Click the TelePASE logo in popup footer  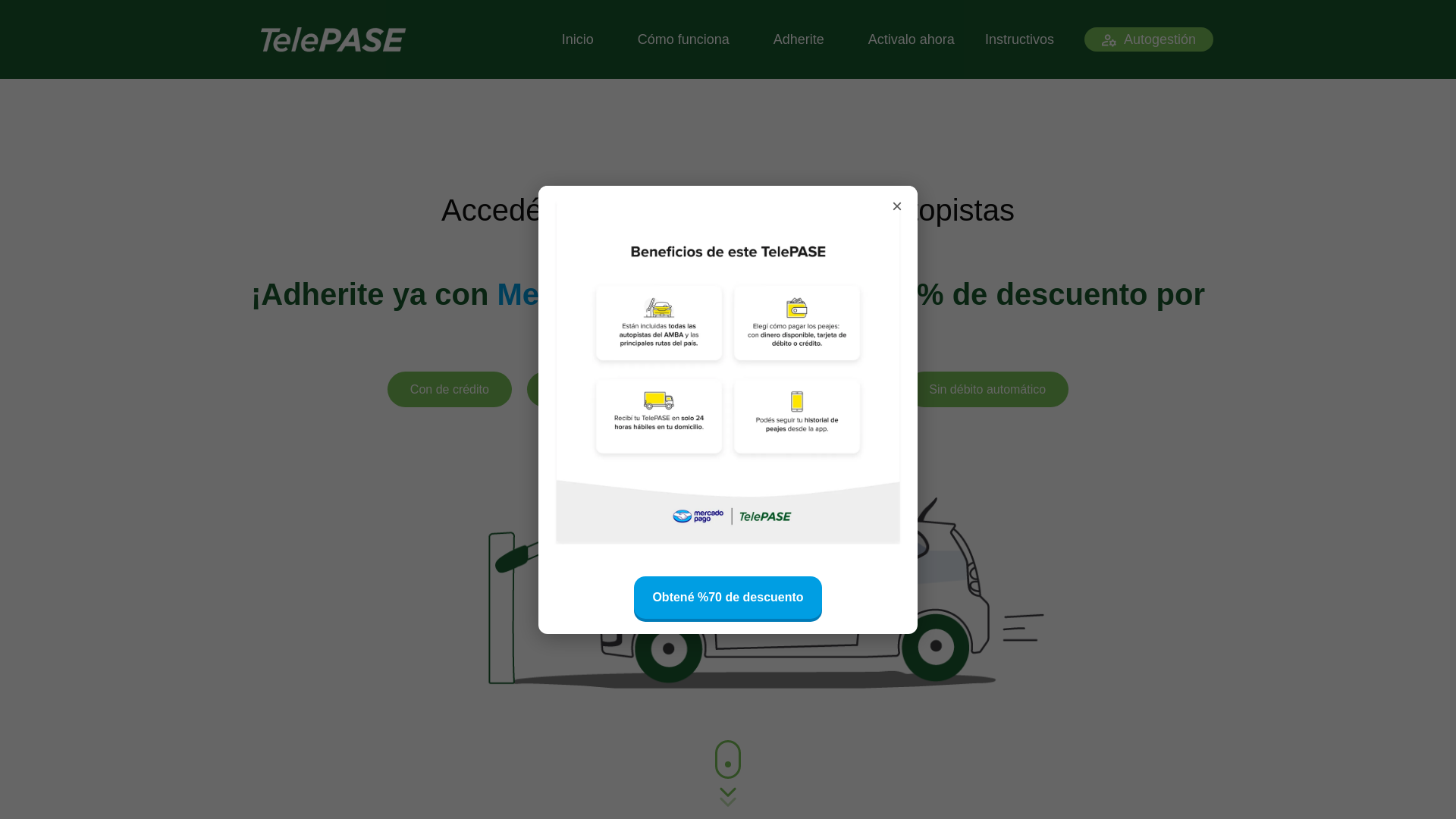point(765,516)
